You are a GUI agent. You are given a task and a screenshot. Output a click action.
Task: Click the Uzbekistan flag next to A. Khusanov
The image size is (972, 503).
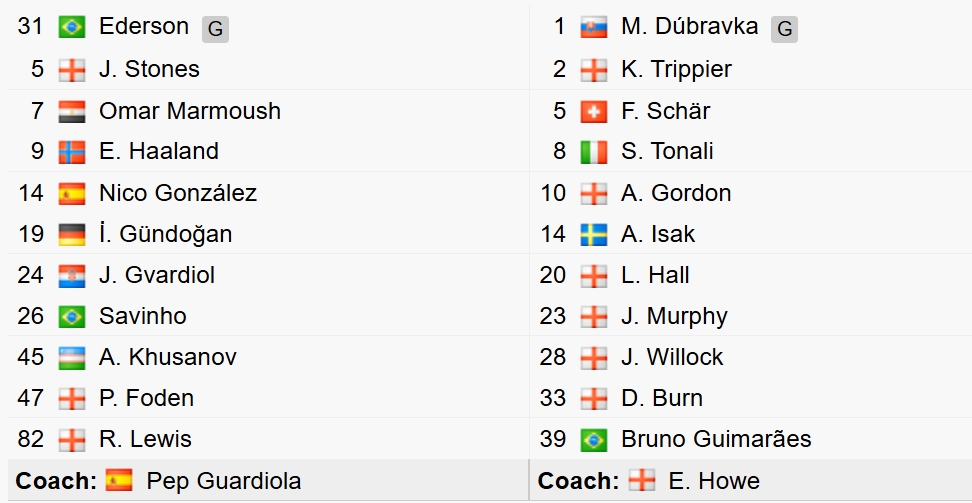click(72, 358)
